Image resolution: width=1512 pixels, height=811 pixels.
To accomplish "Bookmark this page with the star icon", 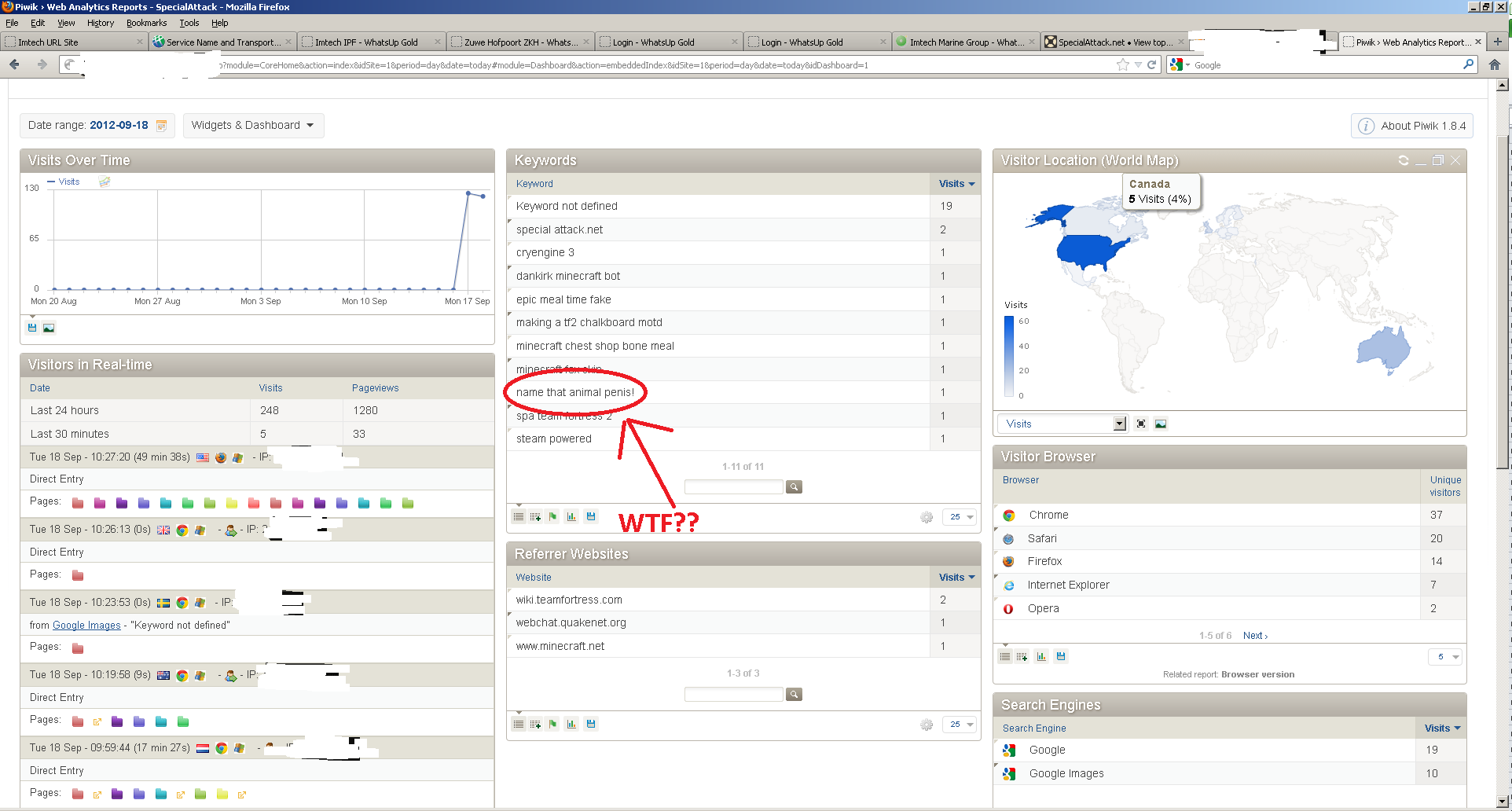I will (x=1123, y=64).
